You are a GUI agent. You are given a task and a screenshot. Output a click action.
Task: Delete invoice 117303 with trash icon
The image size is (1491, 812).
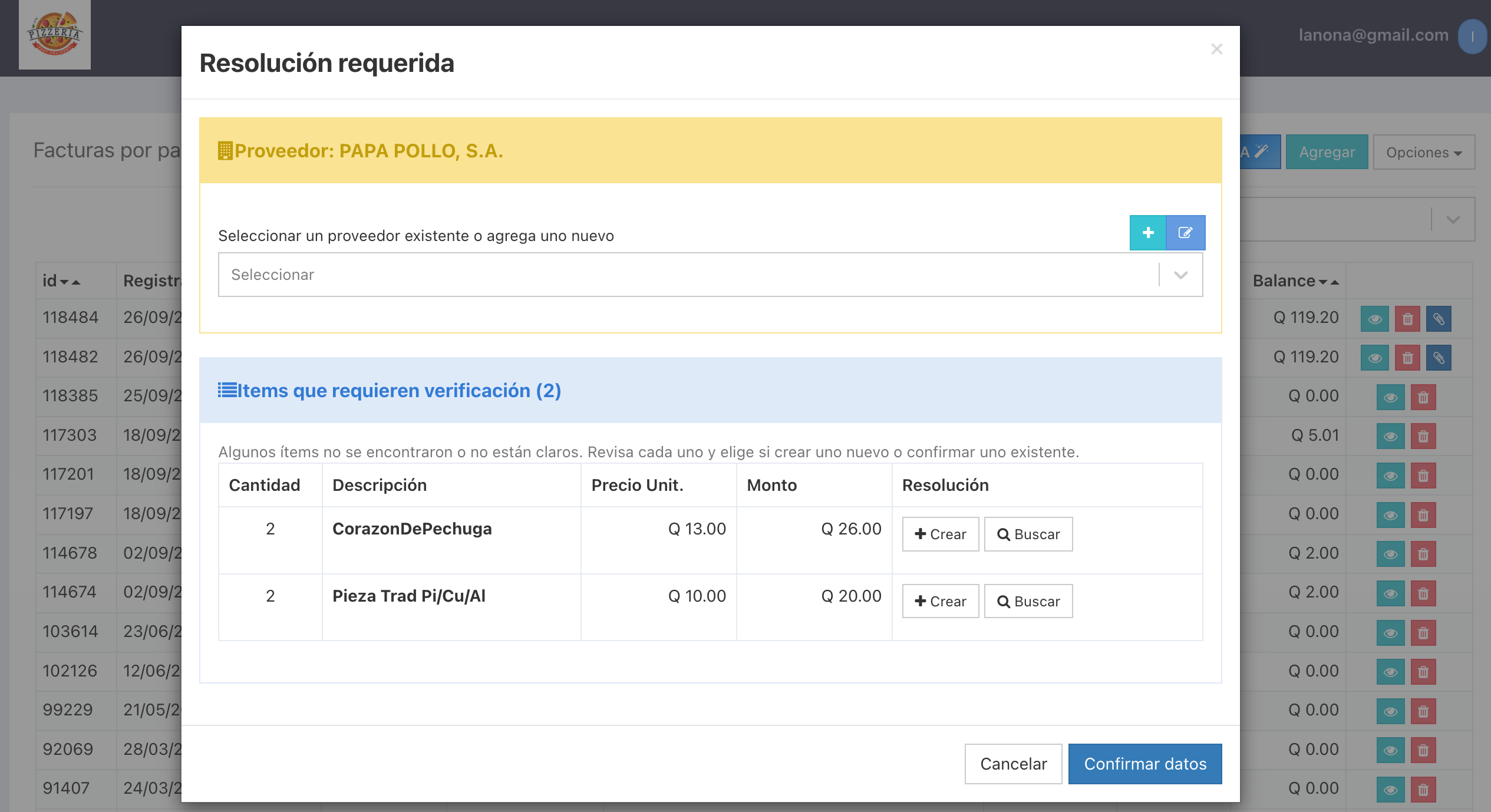[x=1423, y=437]
